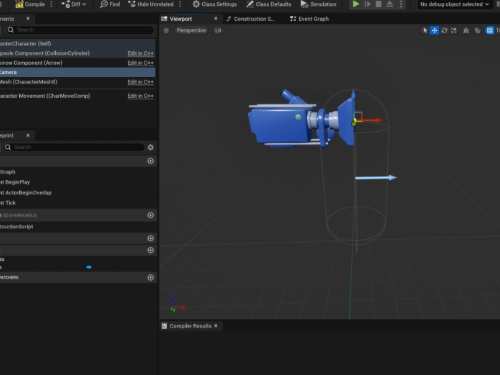
Task: Add event dispatcher with plus button
Action: [x=151, y=277]
